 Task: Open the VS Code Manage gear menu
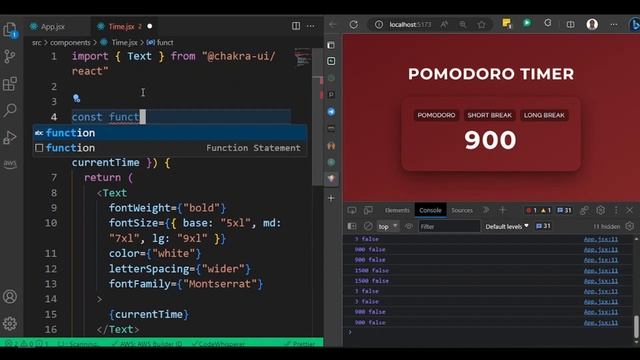click(10, 324)
